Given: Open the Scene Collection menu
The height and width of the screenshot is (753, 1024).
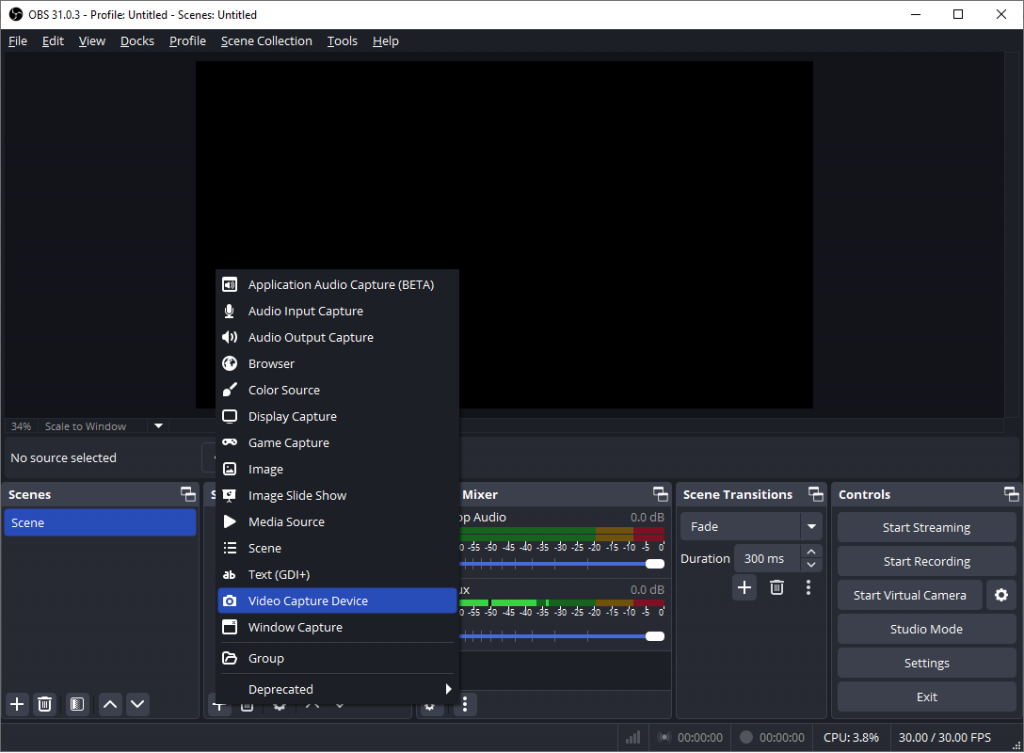Looking at the screenshot, I should click(x=266, y=41).
